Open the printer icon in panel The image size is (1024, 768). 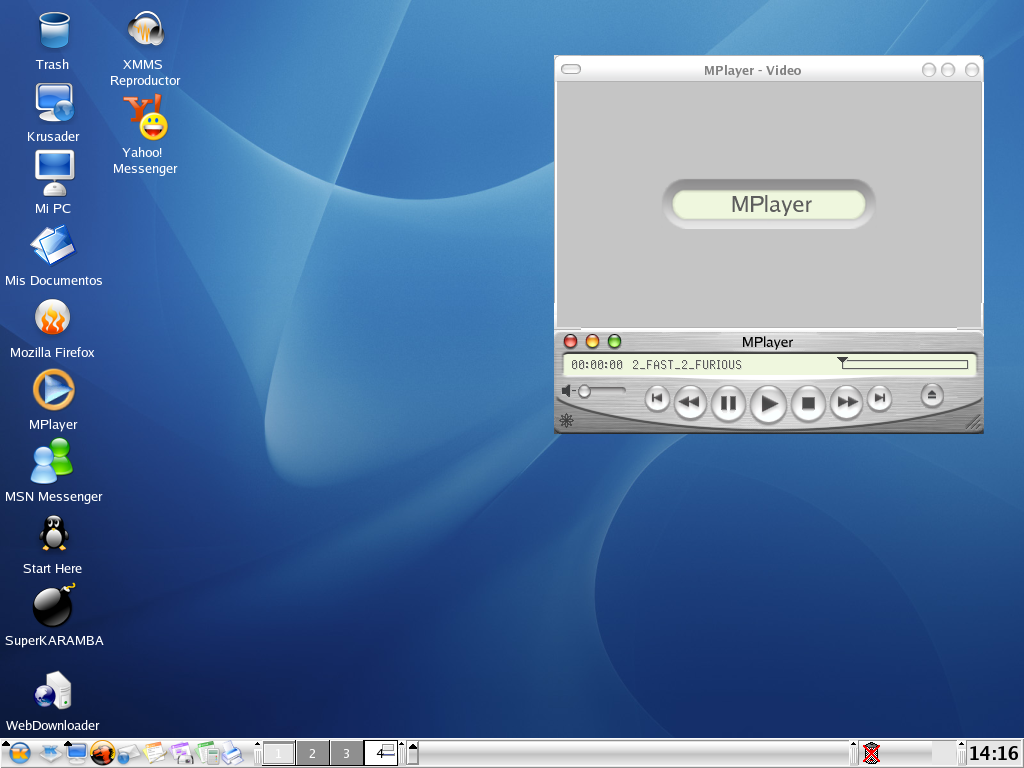[x=232, y=753]
